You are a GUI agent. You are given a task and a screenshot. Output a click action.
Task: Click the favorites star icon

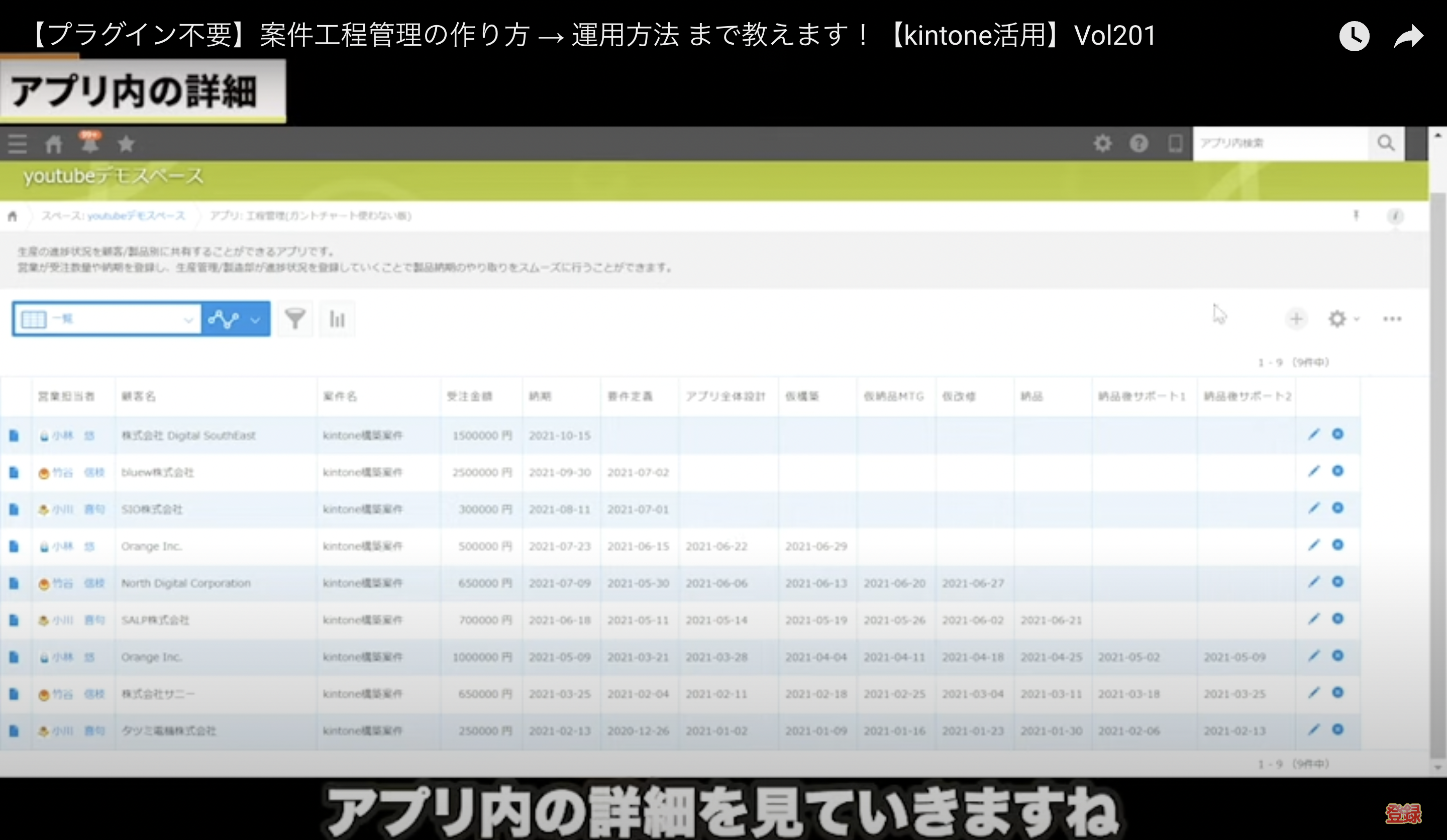pyautogui.click(x=126, y=144)
